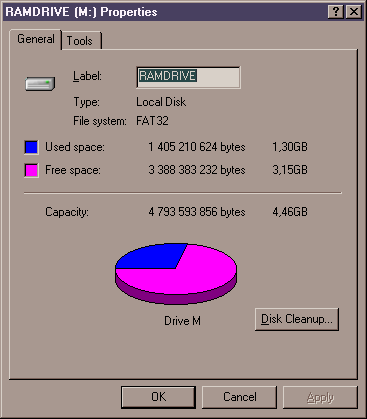Click the 'Type:' label
Image resolution: width=367 pixels, height=419 pixels.
click(87, 102)
